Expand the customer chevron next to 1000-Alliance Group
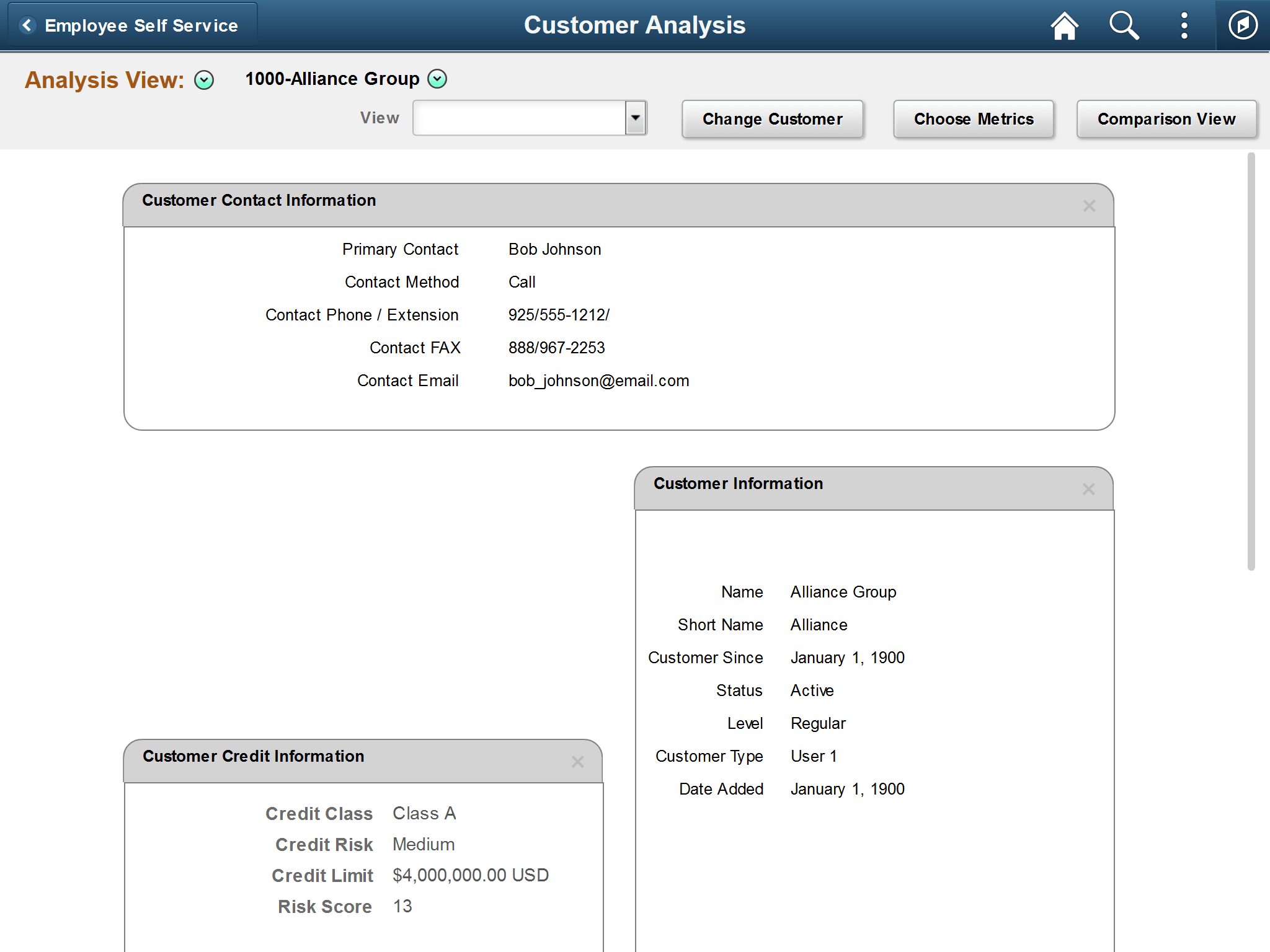The width and height of the screenshot is (1270, 952). click(x=438, y=79)
